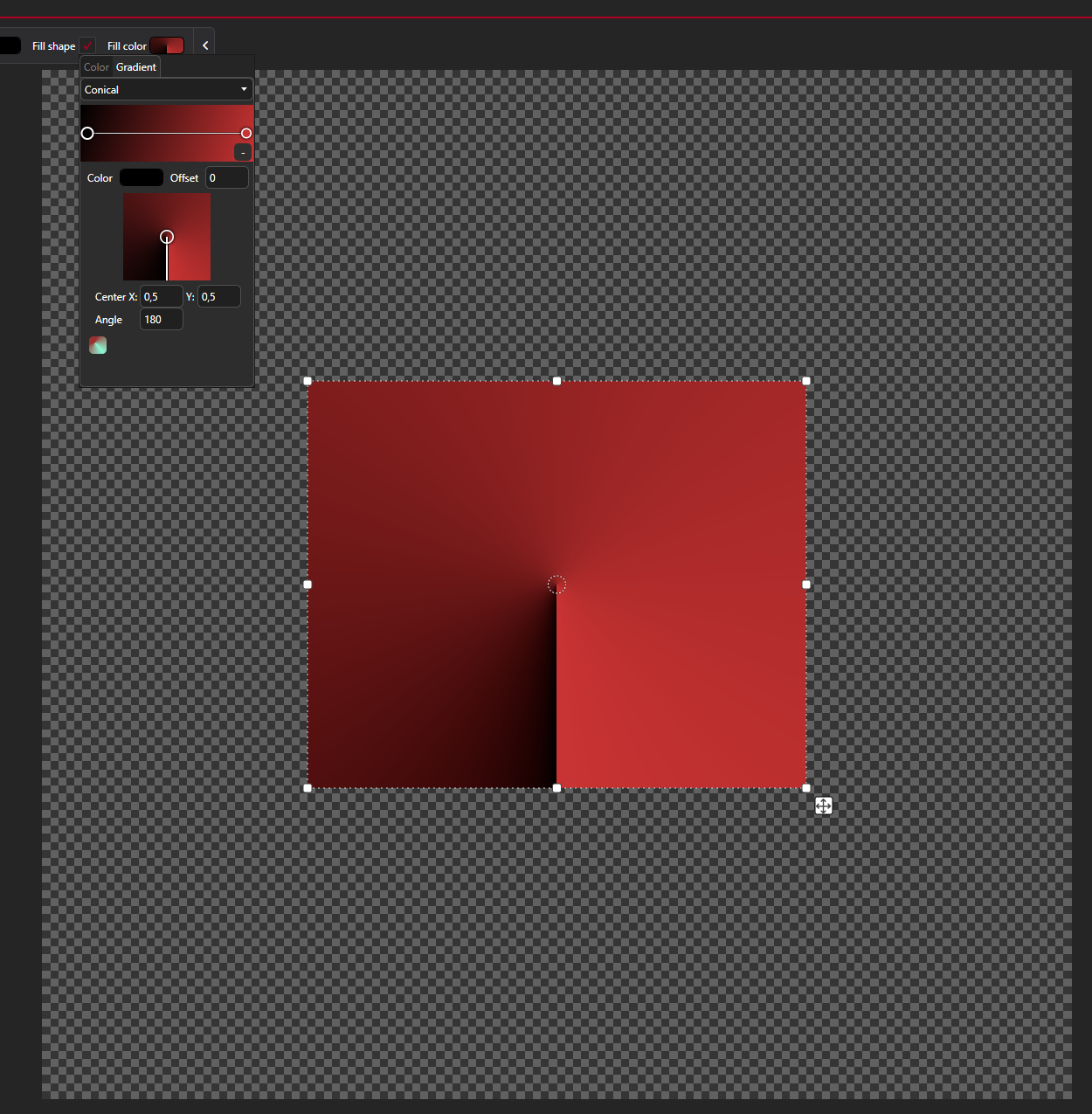1092x1114 pixels.
Task: Click the top-middle resize handle of shape
Action: point(557,381)
